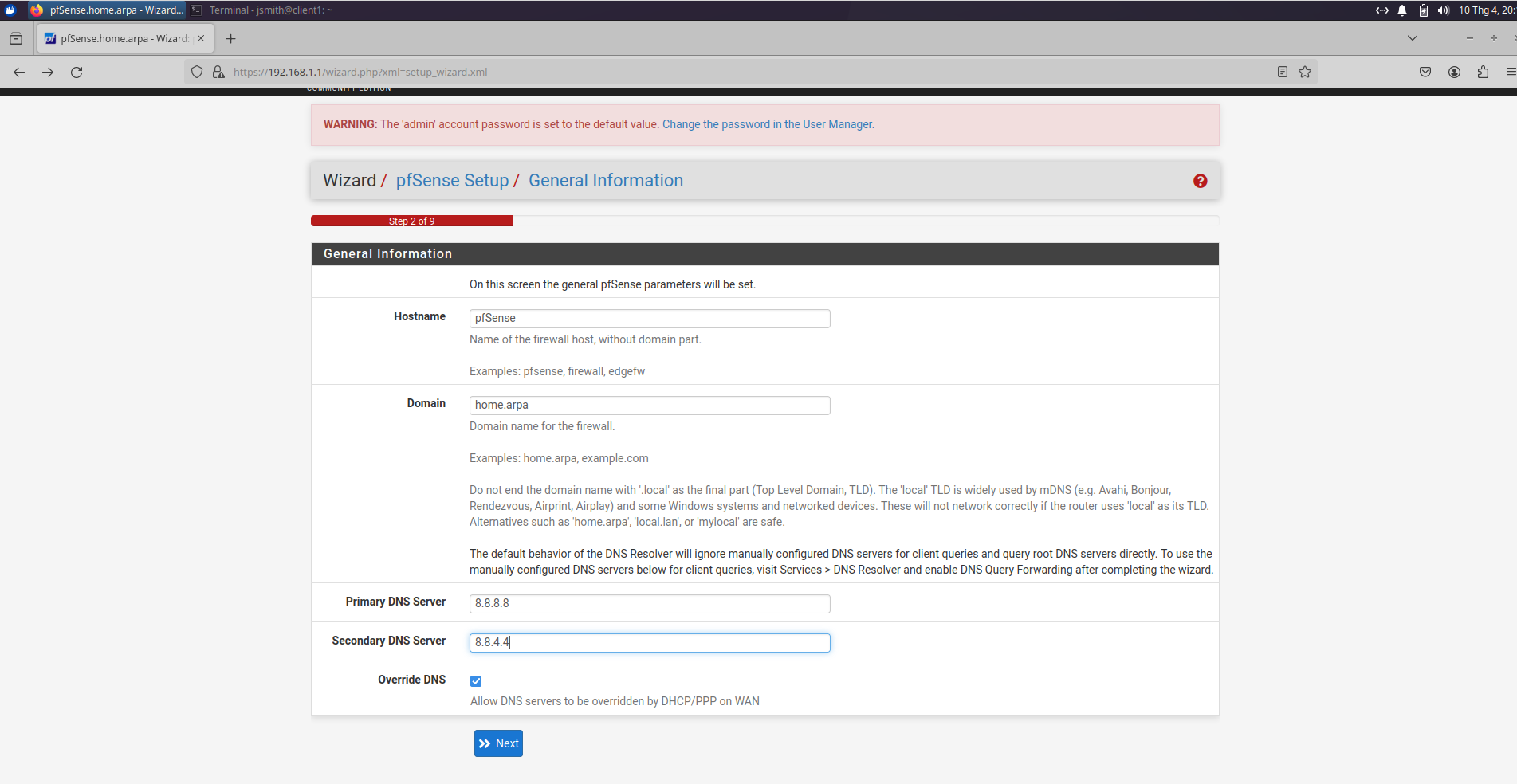This screenshot has width=1517, height=784.
Task: Focus the Hostname input field
Action: pos(650,319)
